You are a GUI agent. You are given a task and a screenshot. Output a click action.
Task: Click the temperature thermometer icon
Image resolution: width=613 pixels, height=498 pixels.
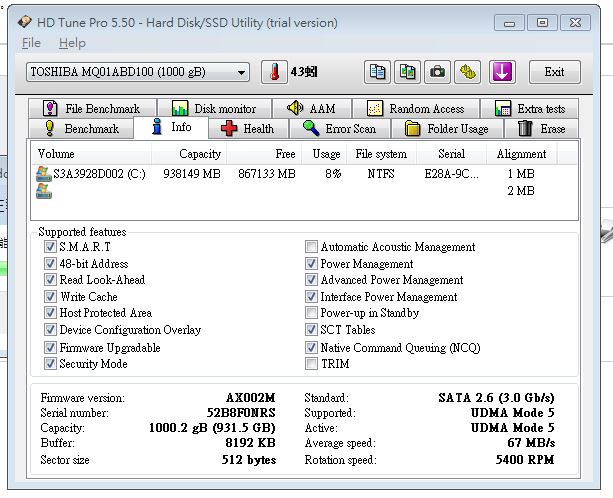(x=274, y=72)
